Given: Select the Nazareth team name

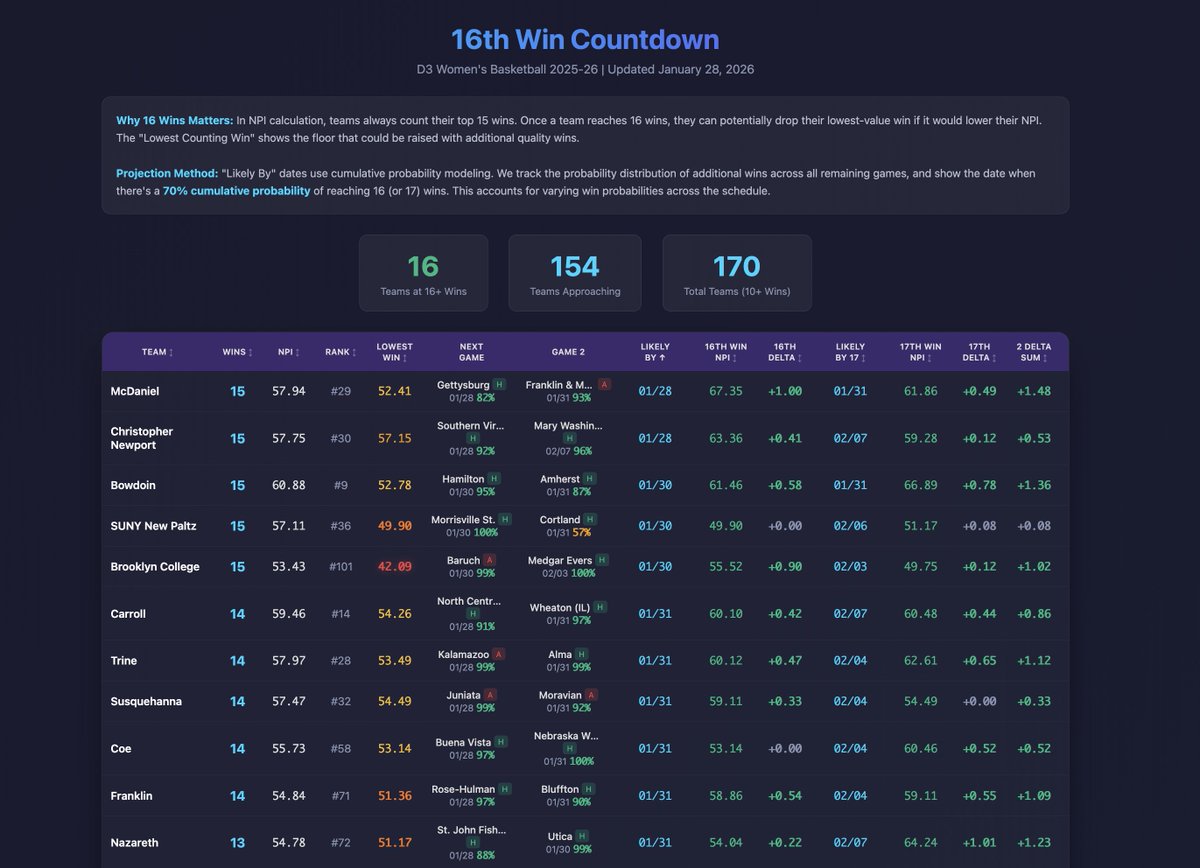Looking at the screenshot, I should click(x=135, y=843).
